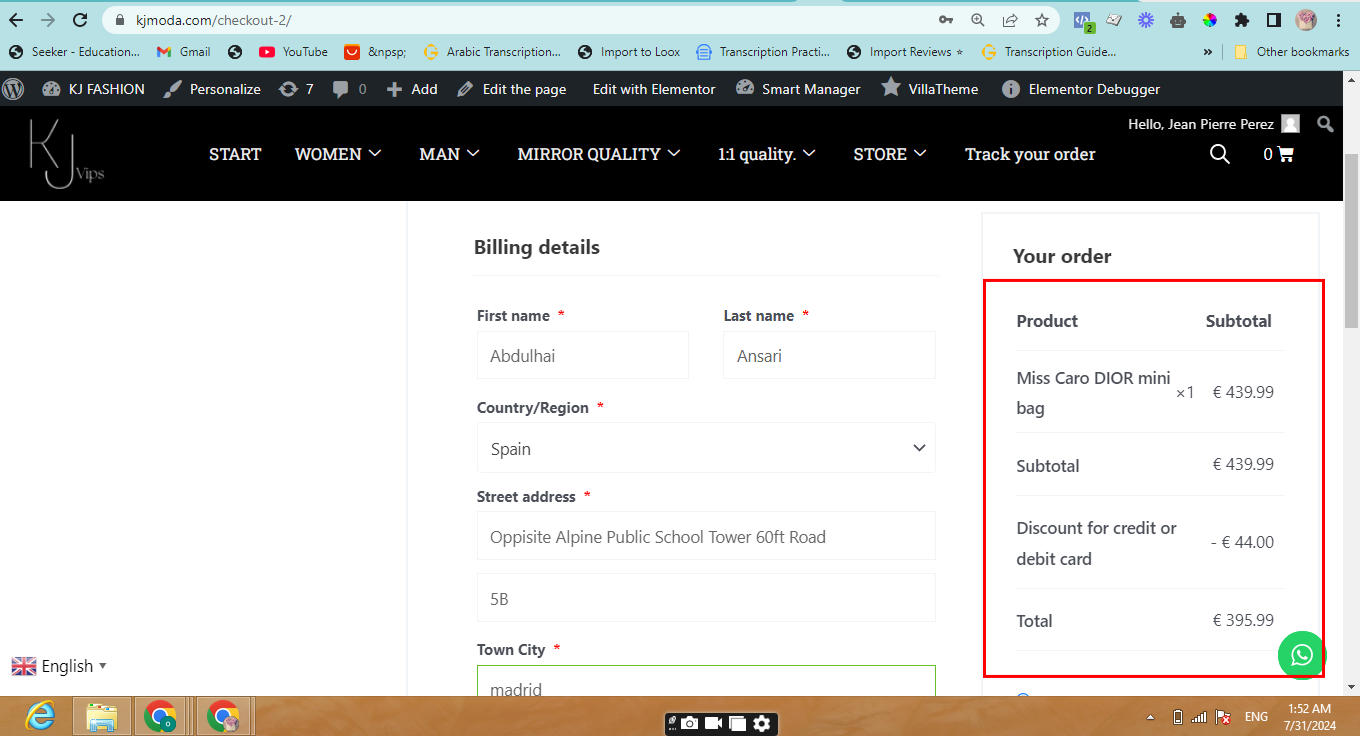Click the discount value - € 44.00
Image resolution: width=1360 pixels, height=736 pixels.
(x=1242, y=542)
